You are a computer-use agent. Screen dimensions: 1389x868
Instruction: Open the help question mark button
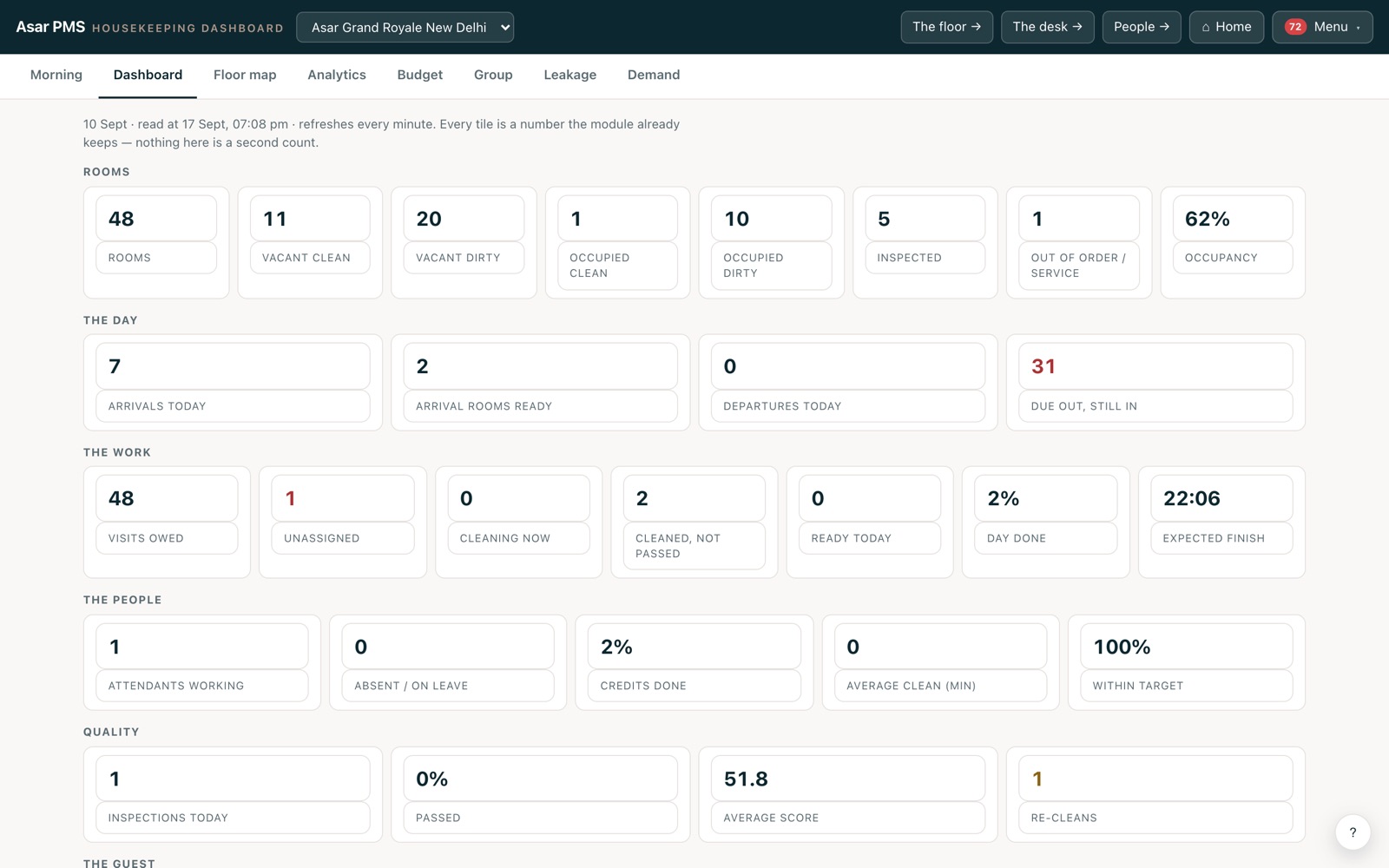(x=1353, y=832)
